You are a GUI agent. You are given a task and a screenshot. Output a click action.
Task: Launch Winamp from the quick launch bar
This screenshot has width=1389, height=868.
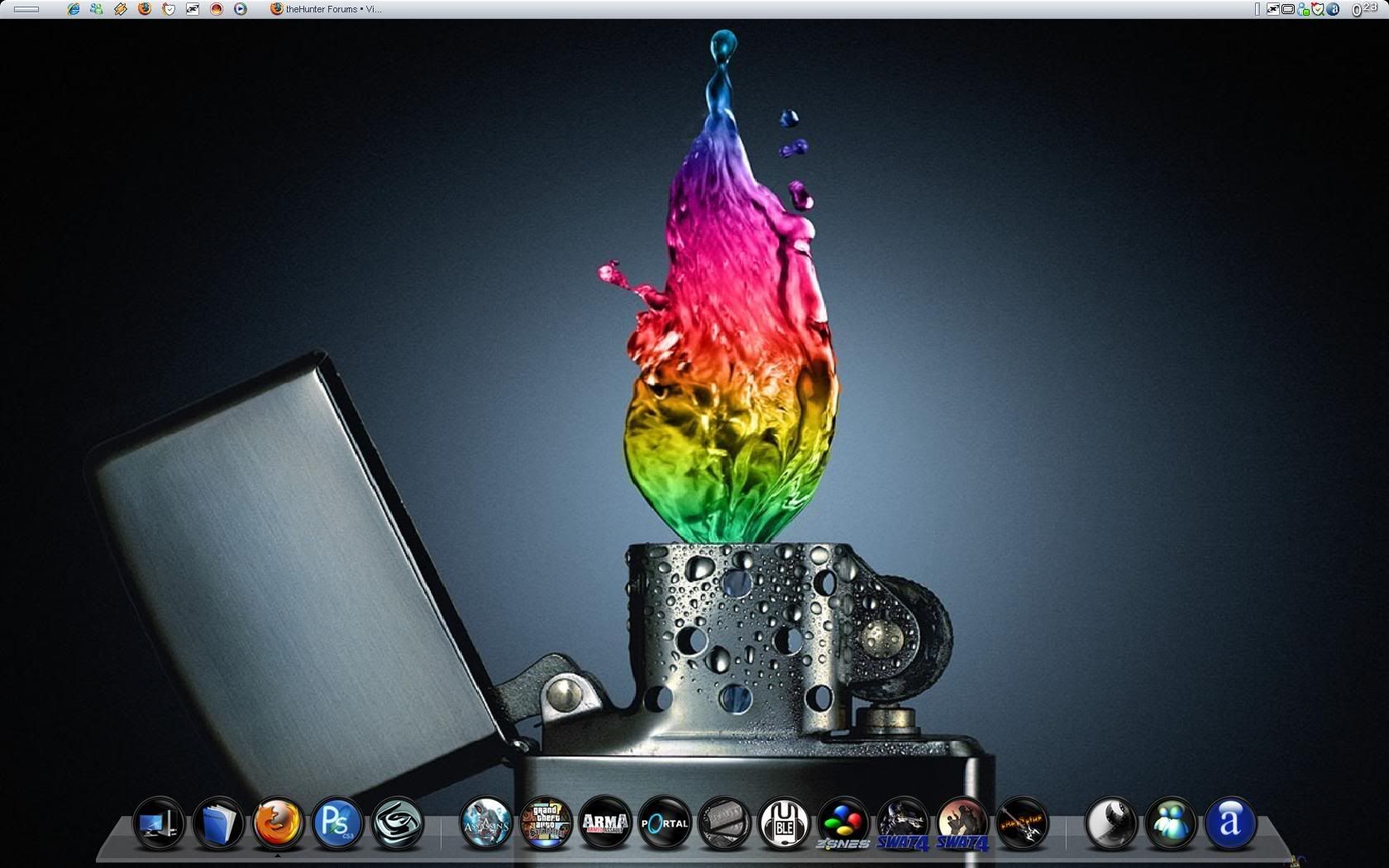pos(121,9)
